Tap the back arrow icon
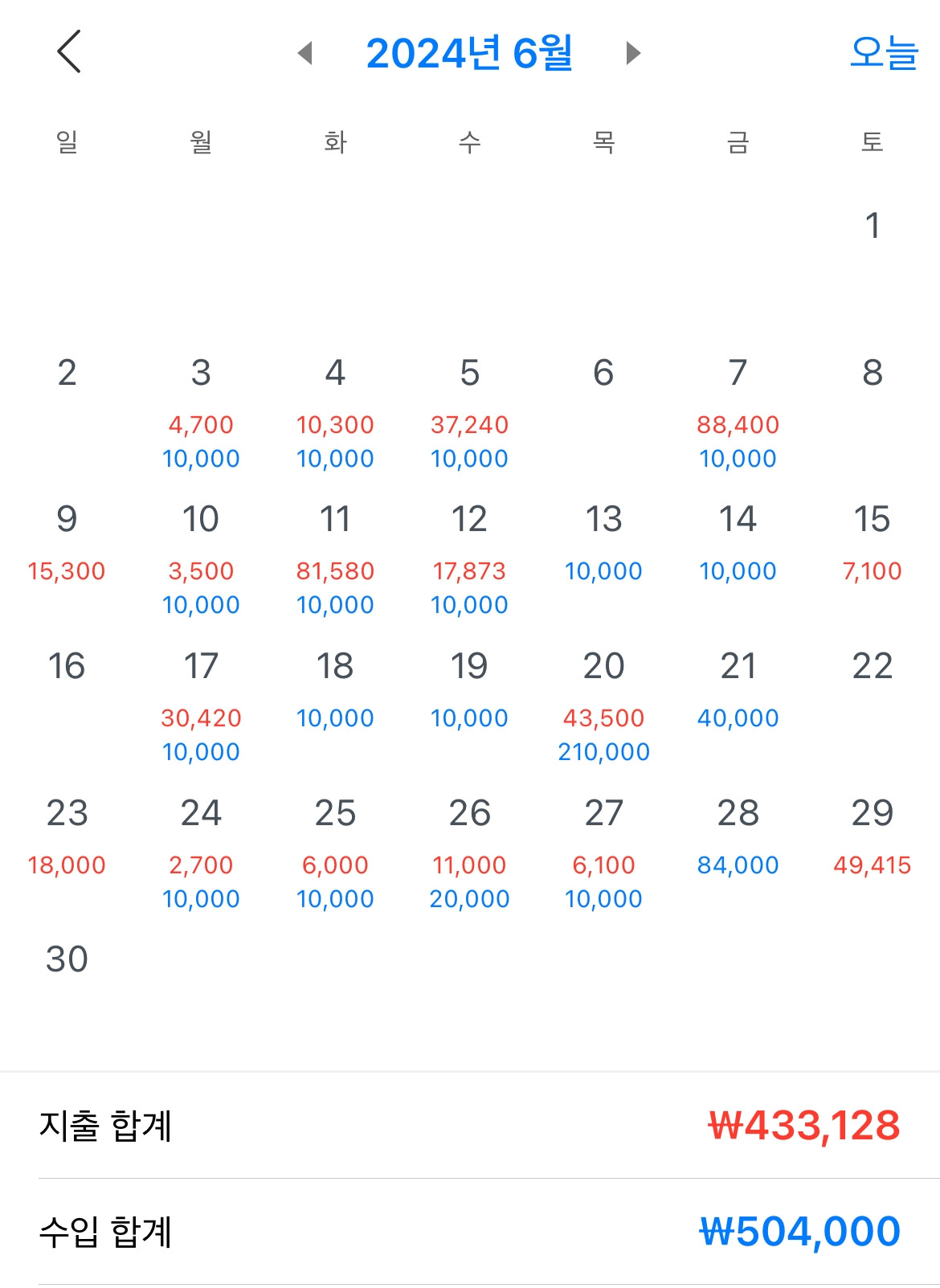 [x=70, y=52]
